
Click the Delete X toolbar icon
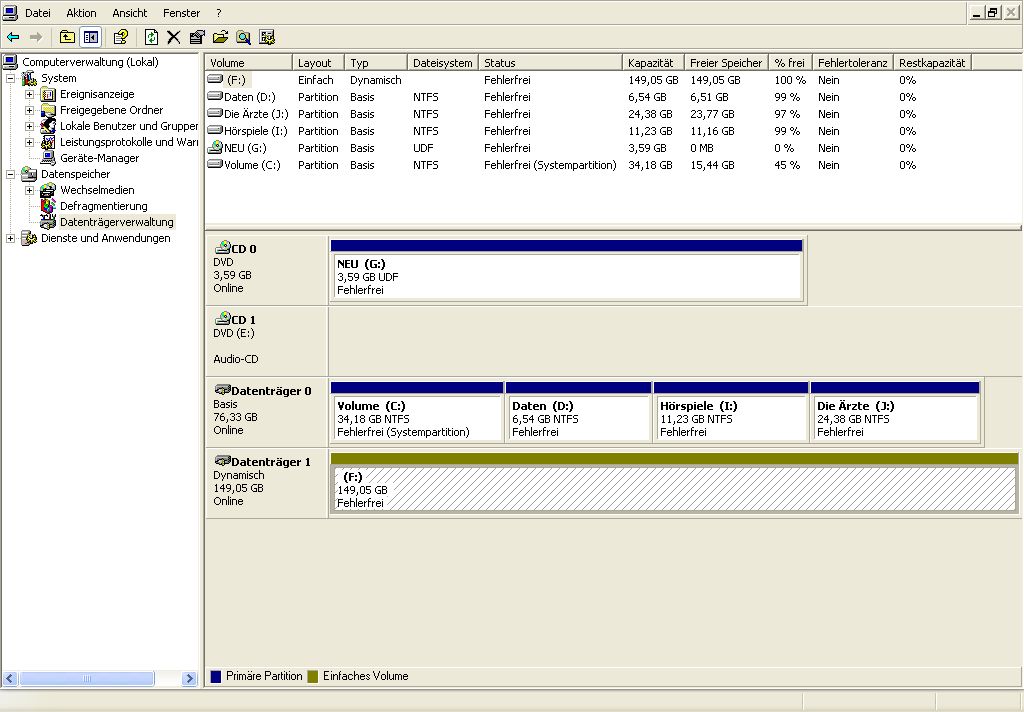click(x=173, y=37)
